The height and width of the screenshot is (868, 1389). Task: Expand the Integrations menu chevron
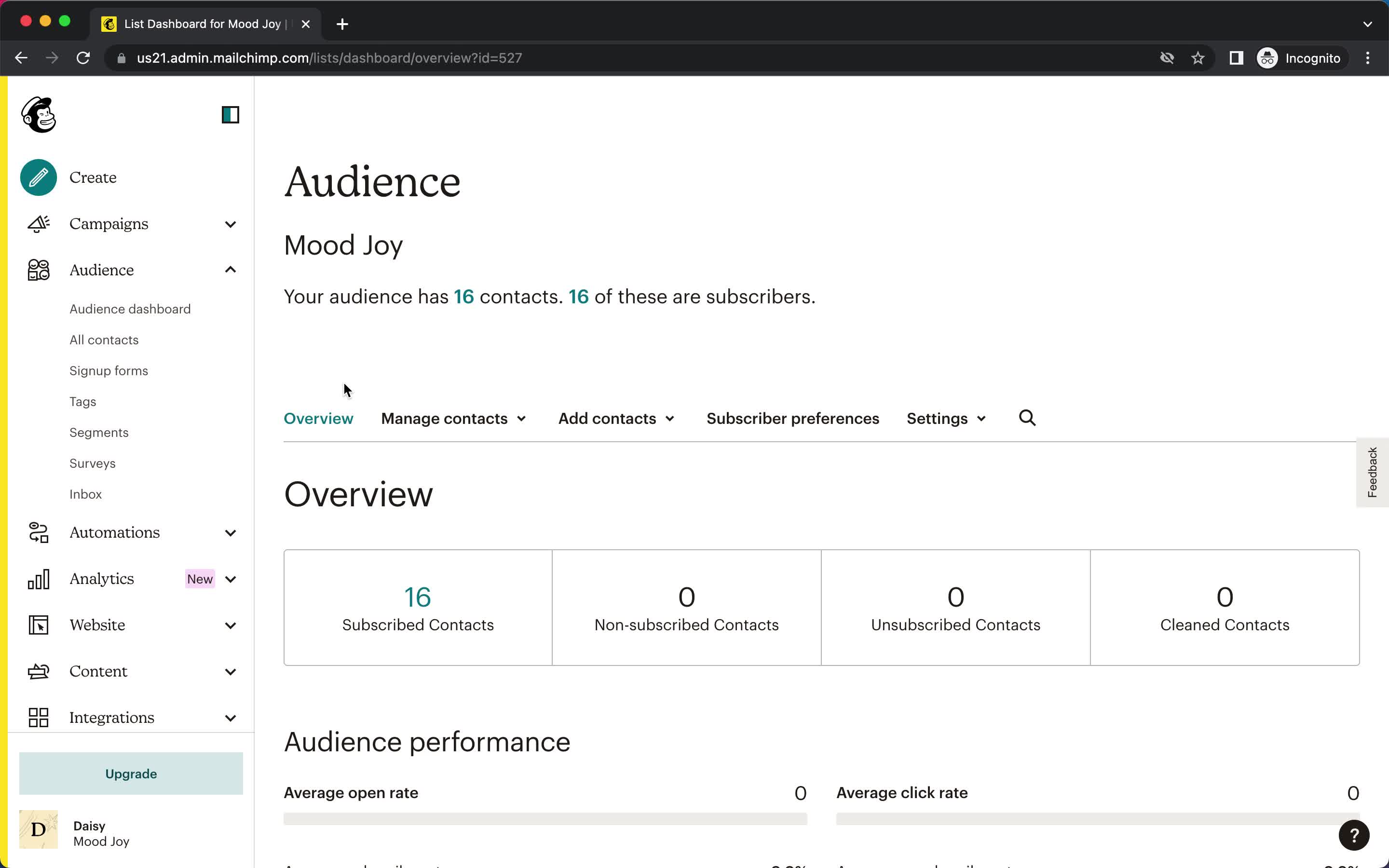(230, 718)
